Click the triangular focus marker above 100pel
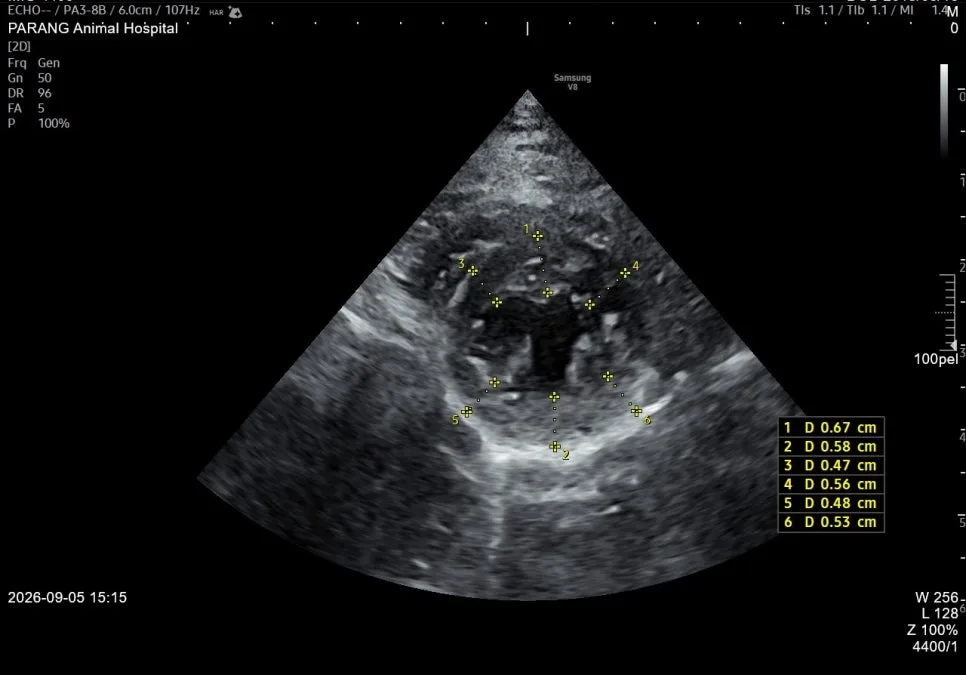 click(954, 346)
